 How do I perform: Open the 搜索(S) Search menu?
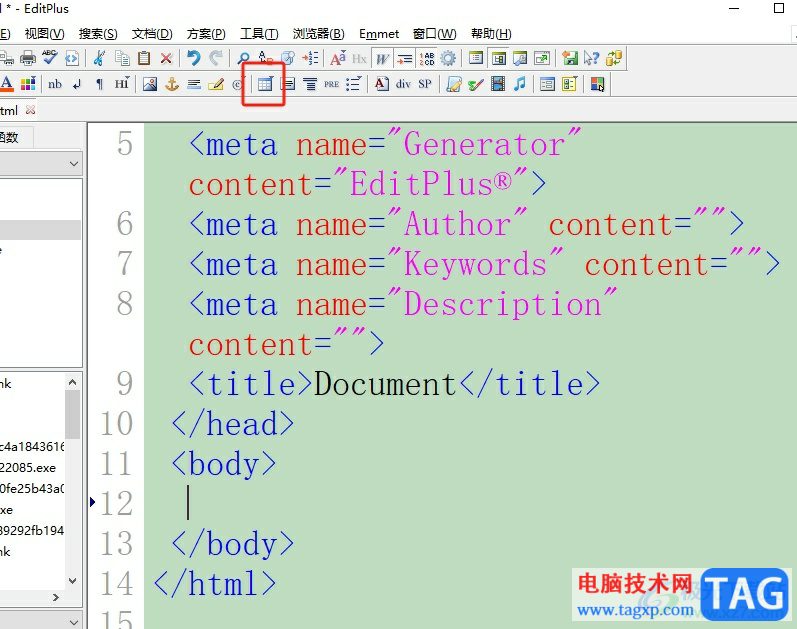(x=98, y=34)
